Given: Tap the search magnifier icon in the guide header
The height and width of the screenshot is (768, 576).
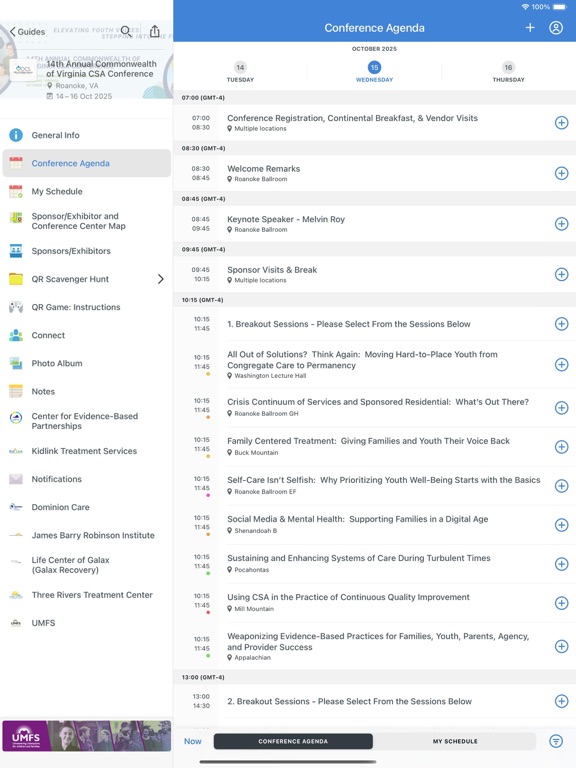Looking at the screenshot, I should (x=126, y=31).
